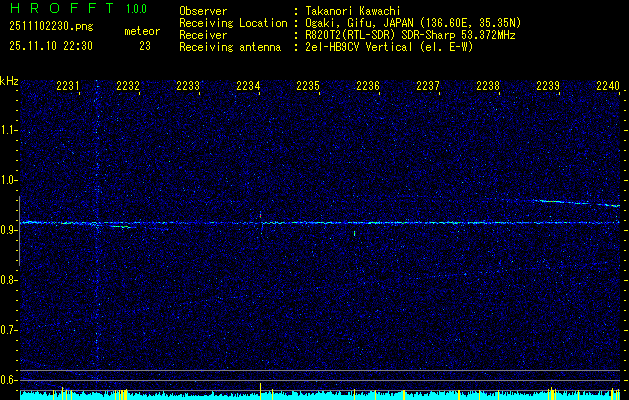The height and width of the screenshot is (400, 629).
Task: Click time marker 2234
Action: pos(248,85)
